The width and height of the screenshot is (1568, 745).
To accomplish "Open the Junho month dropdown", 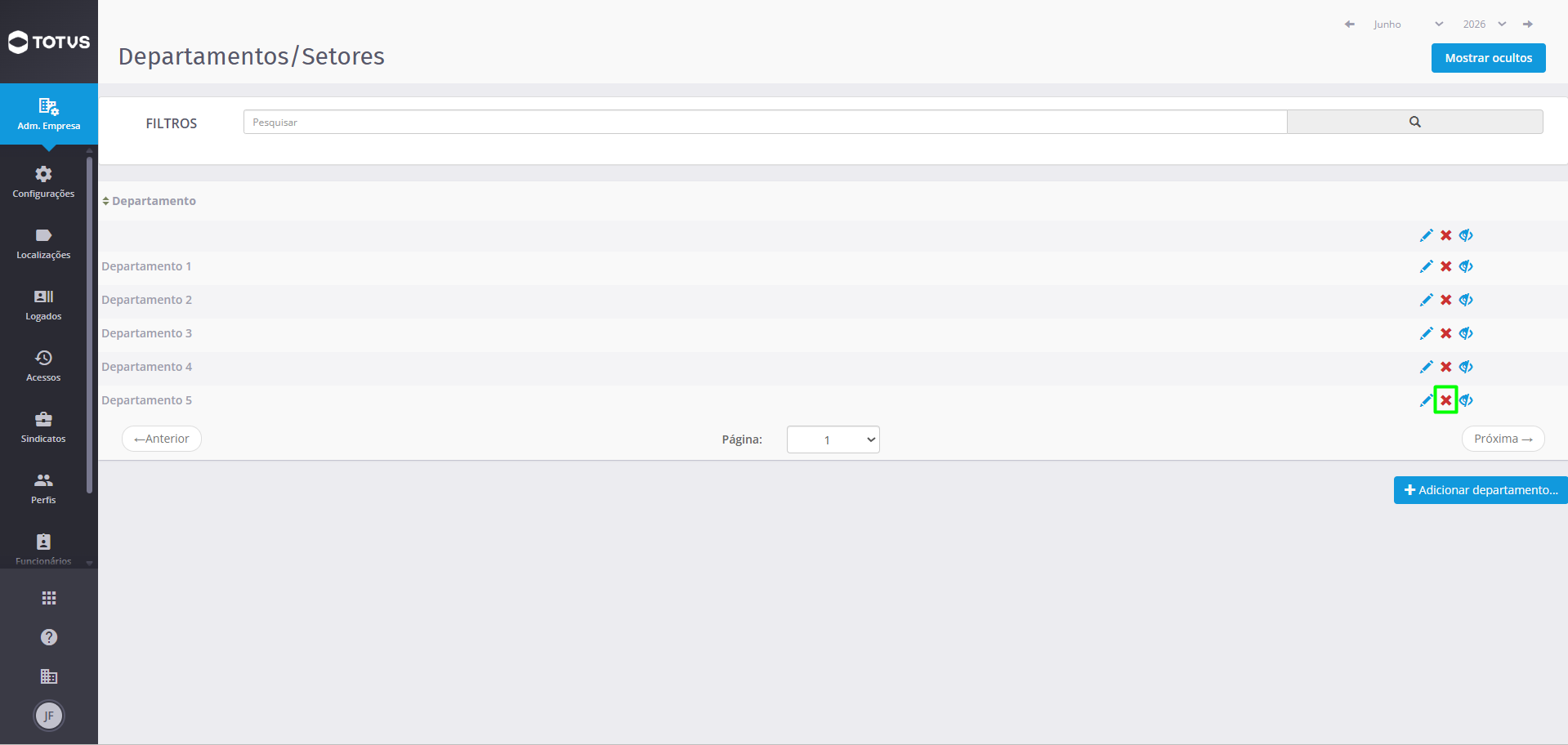I will pos(1408,25).
